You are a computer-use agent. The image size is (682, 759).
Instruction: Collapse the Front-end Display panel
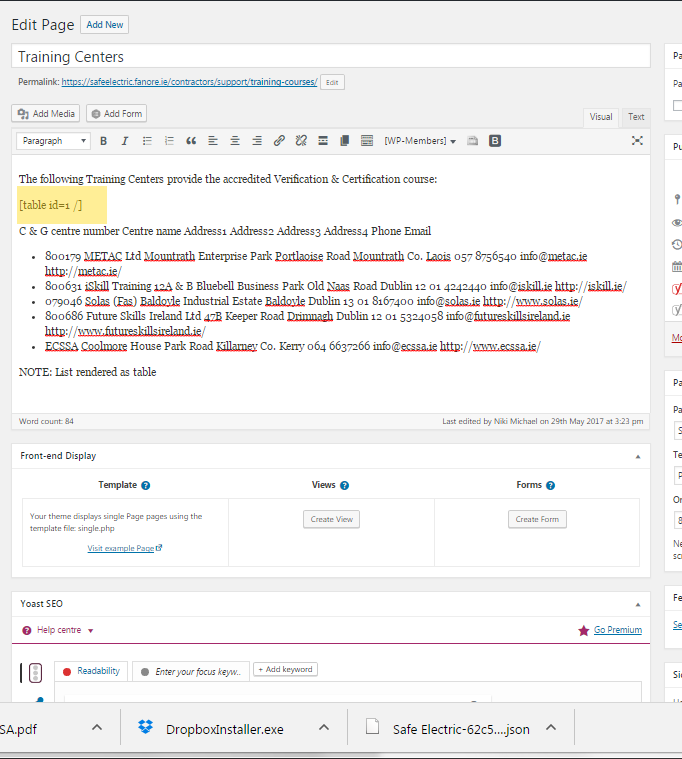point(638,456)
